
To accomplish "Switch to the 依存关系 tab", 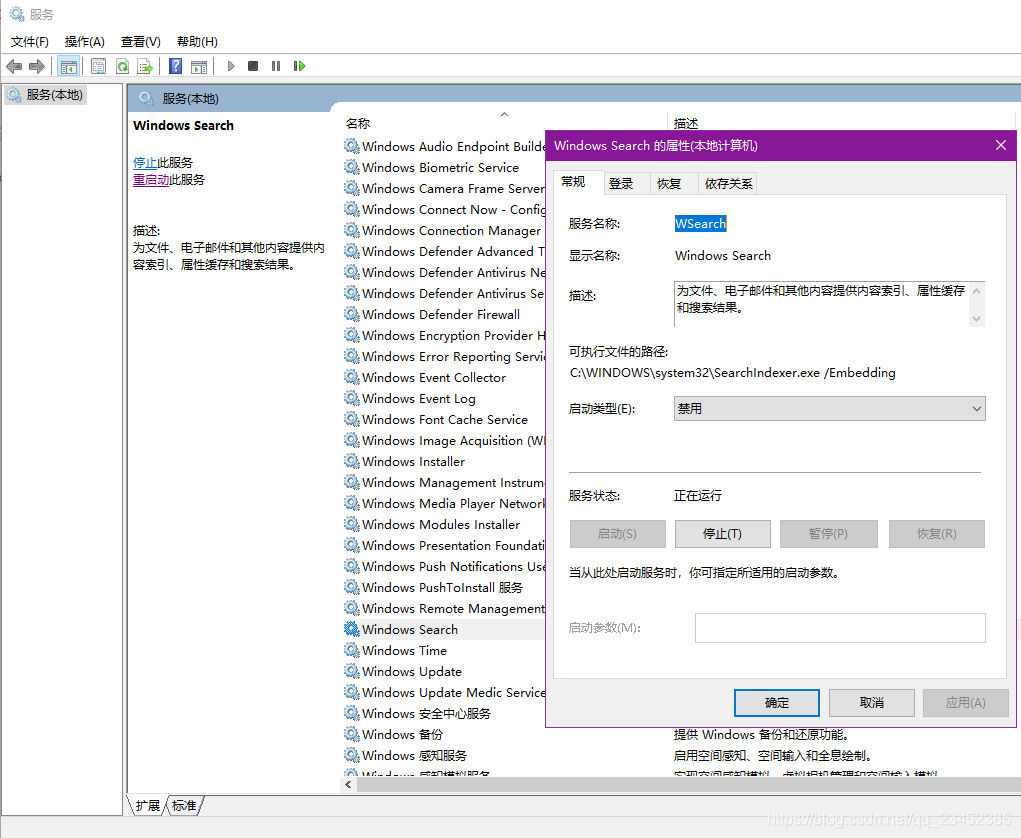I will (729, 184).
